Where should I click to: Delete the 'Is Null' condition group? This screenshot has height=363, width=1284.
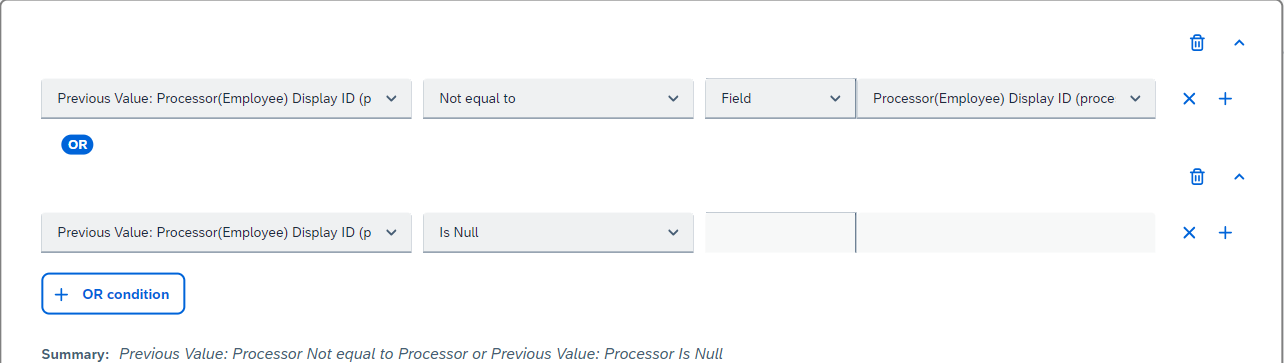[x=1197, y=177]
